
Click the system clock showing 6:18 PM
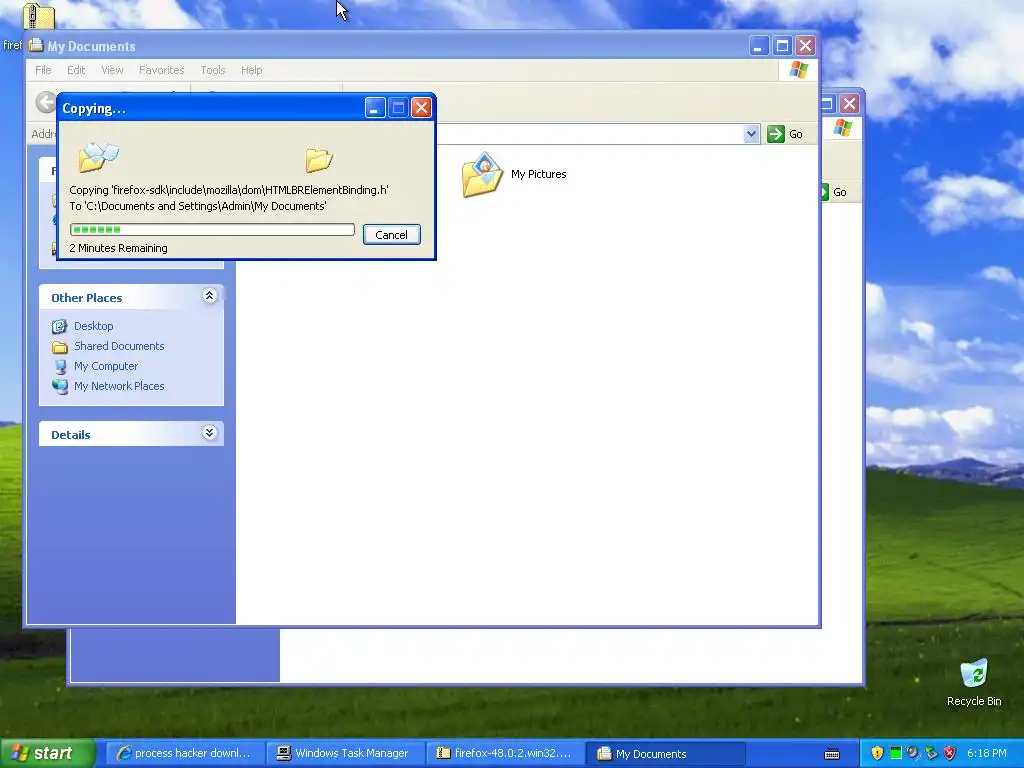click(x=986, y=754)
